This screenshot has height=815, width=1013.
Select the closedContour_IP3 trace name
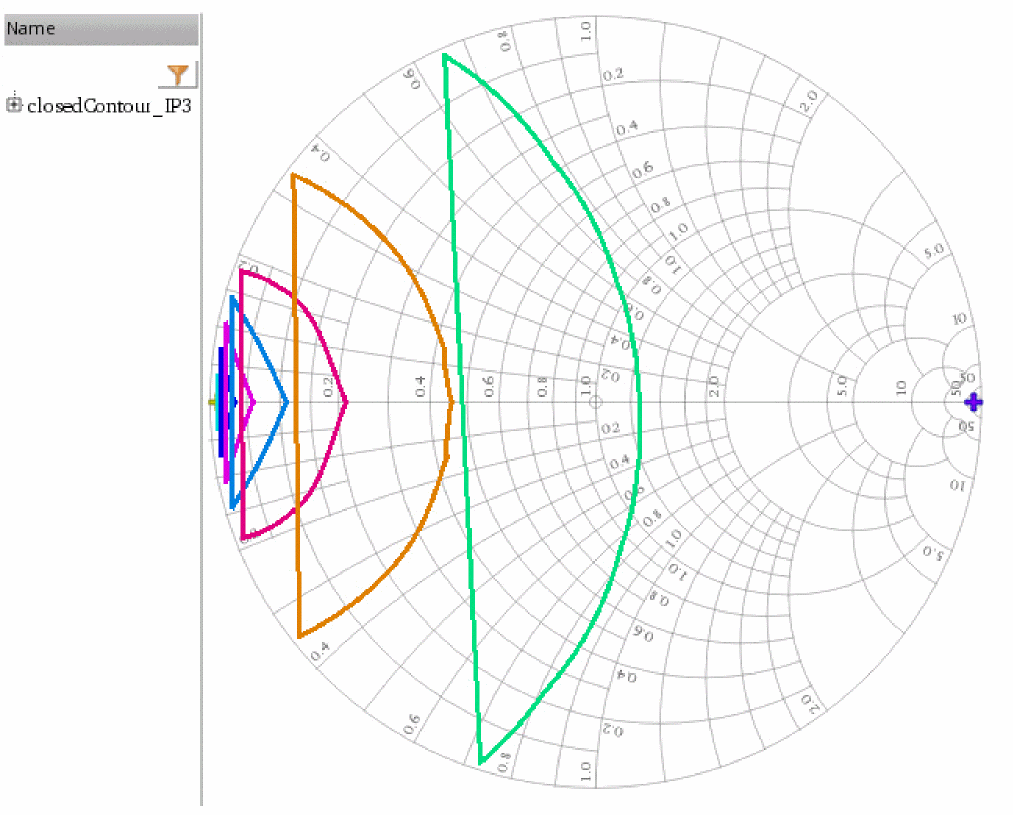(x=109, y=105)
